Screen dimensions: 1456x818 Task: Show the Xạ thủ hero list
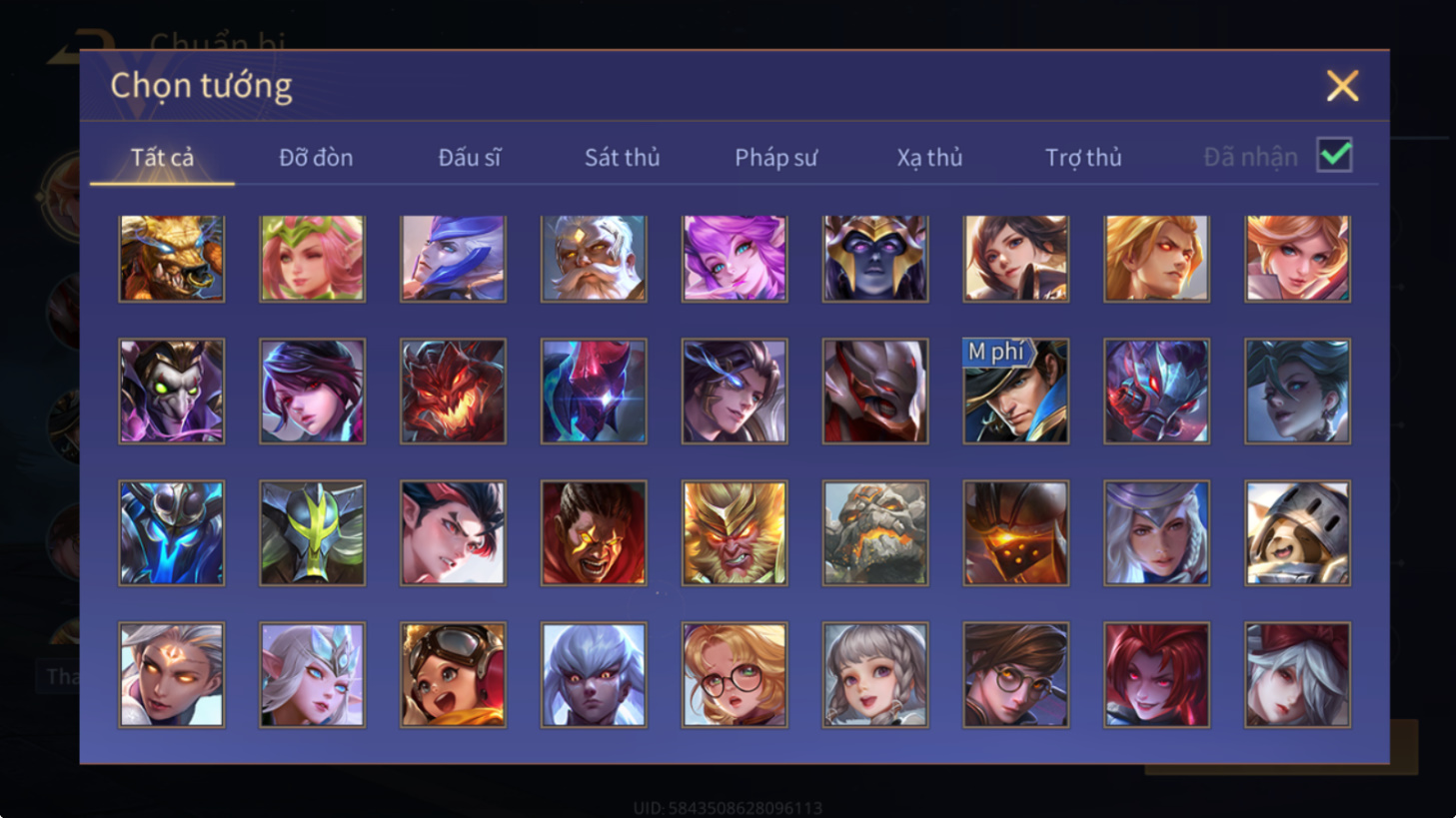coord(929,158)
